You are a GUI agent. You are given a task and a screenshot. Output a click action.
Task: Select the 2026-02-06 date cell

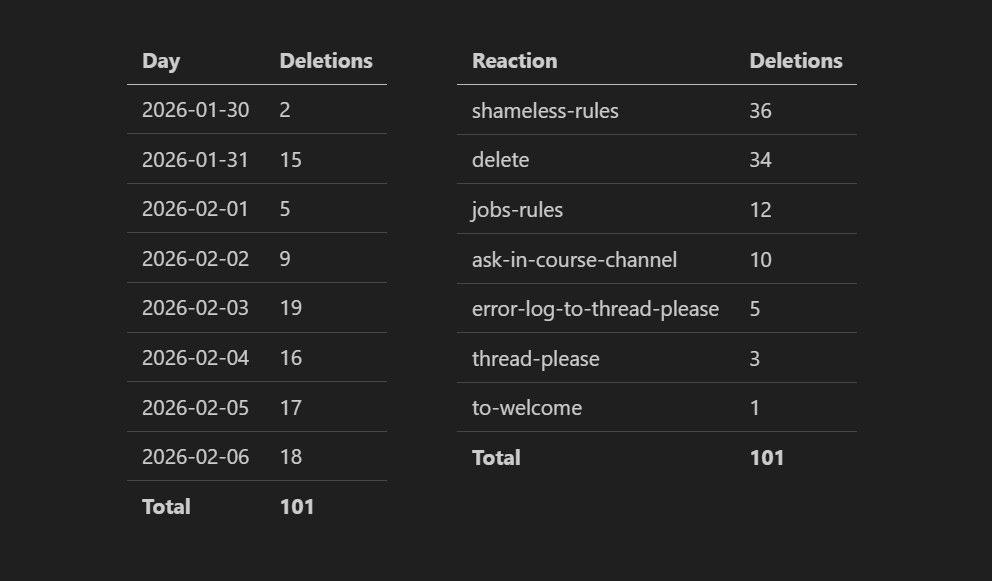[196, 457]
